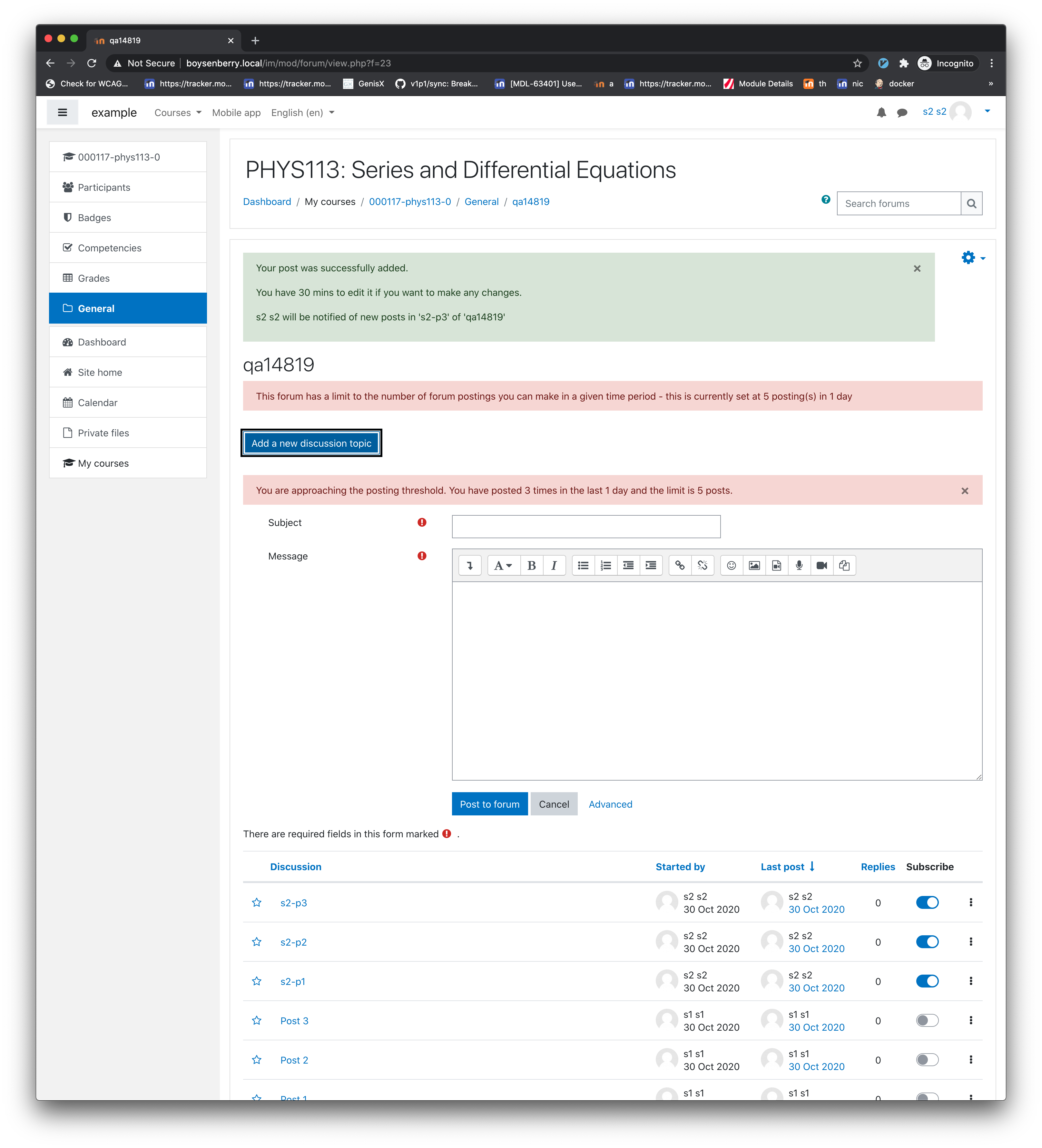Click into the Message editor text area
Screen dimensions: 1042x1148
(717, 680)
